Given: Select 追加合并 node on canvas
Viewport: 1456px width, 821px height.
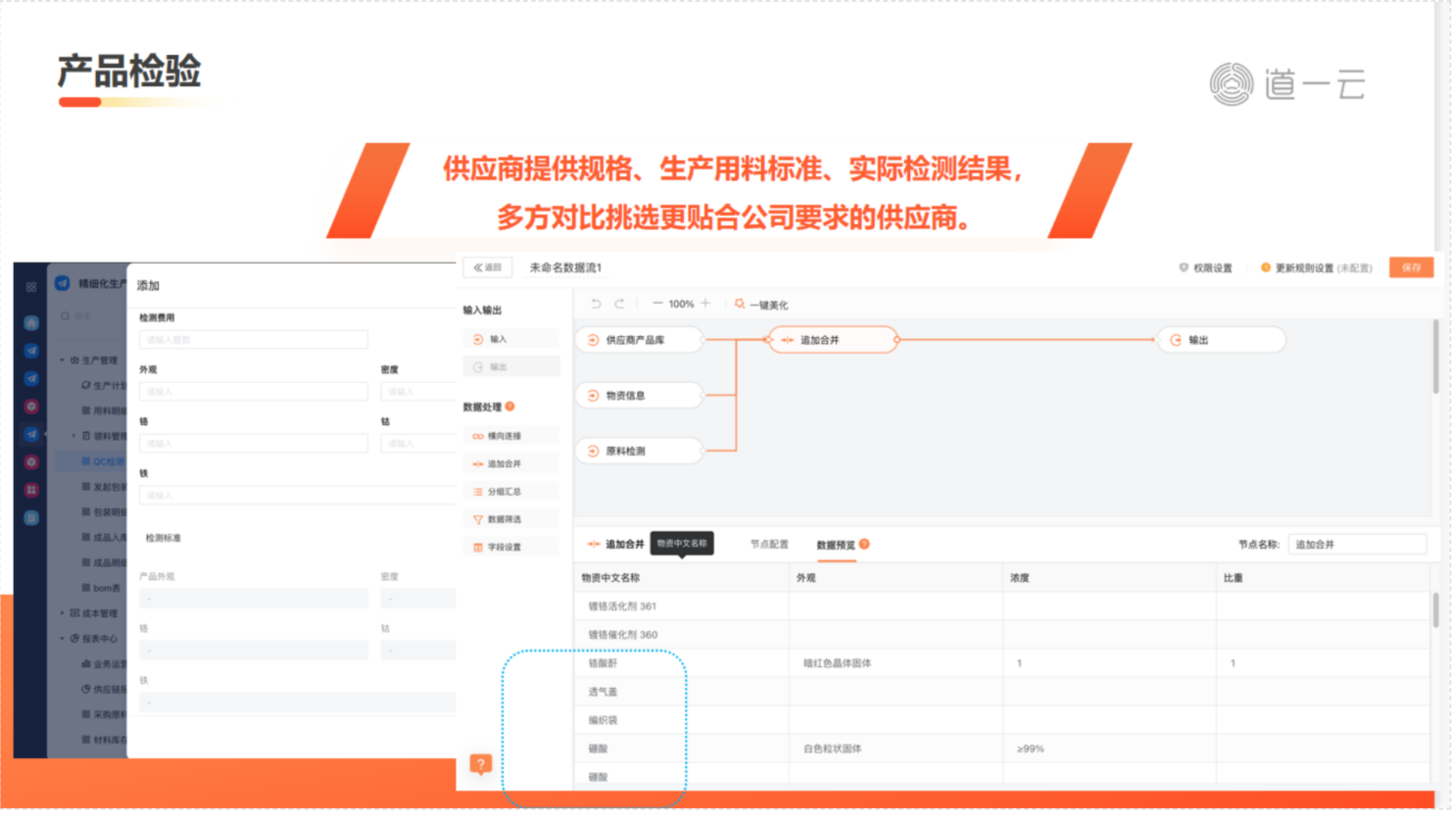Looking at the screenshot, I should click(833, 340).
